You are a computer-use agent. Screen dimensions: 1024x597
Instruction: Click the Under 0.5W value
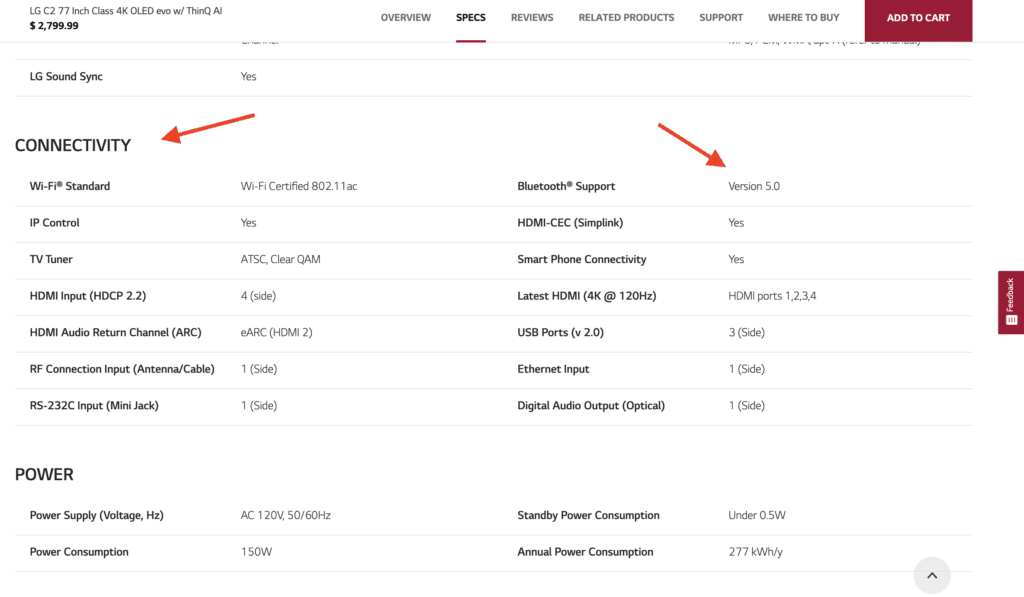click(757, 515)
